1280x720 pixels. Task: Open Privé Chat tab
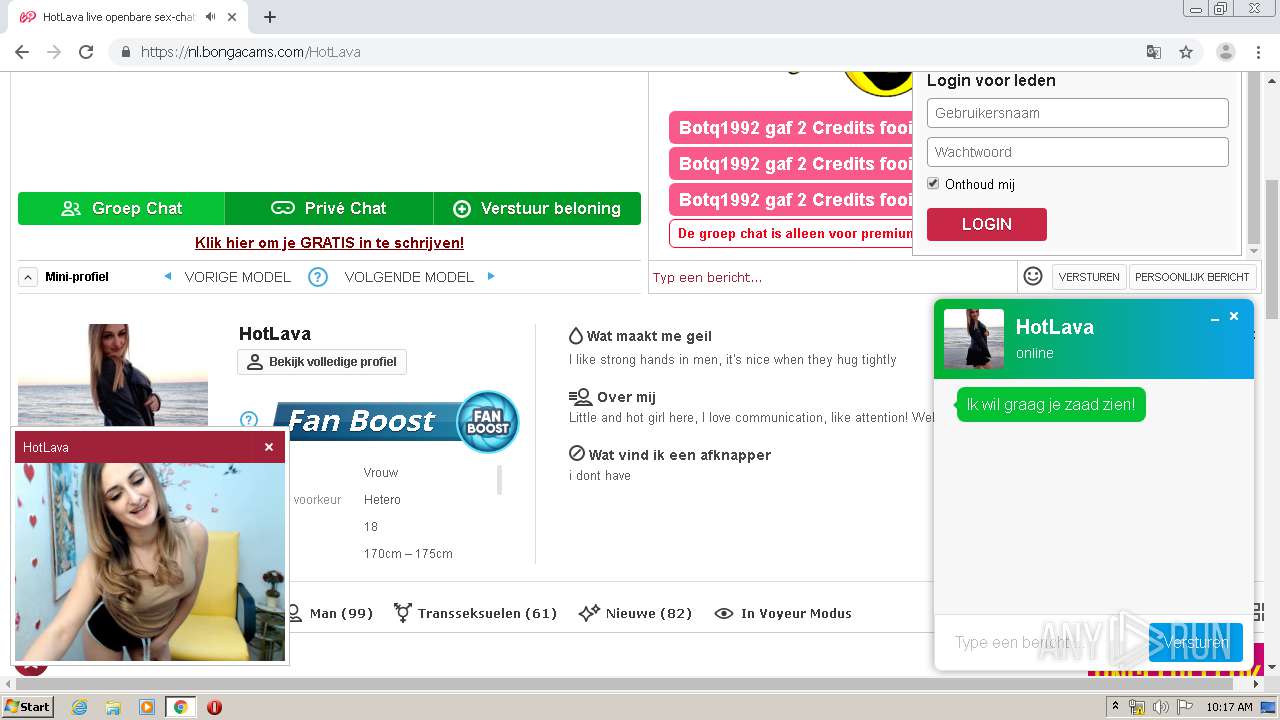[329, 208]
